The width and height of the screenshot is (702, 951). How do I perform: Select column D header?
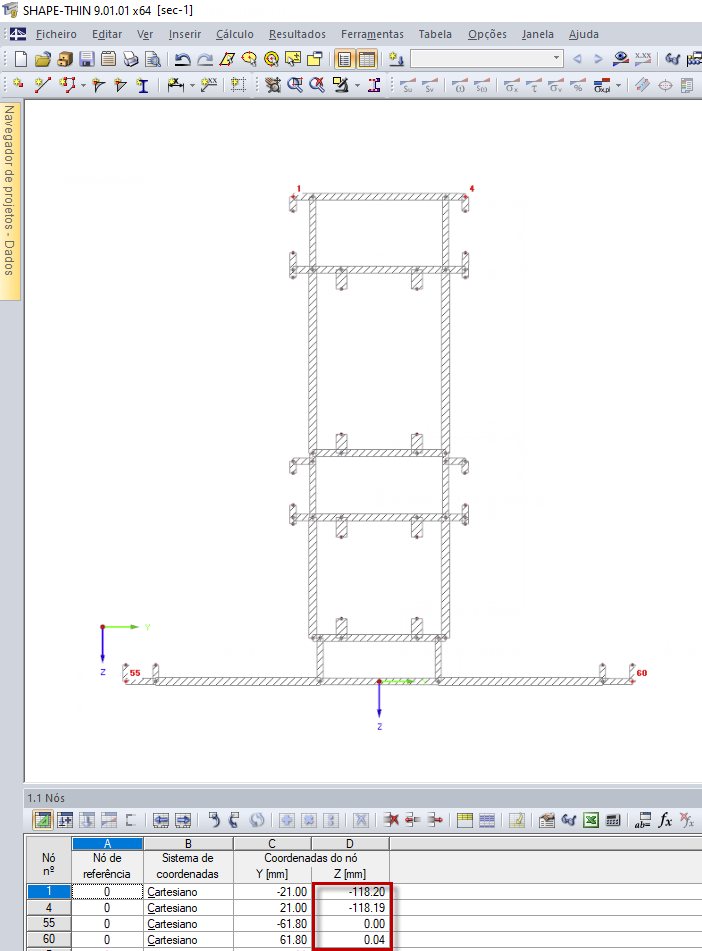coord(349,844)
